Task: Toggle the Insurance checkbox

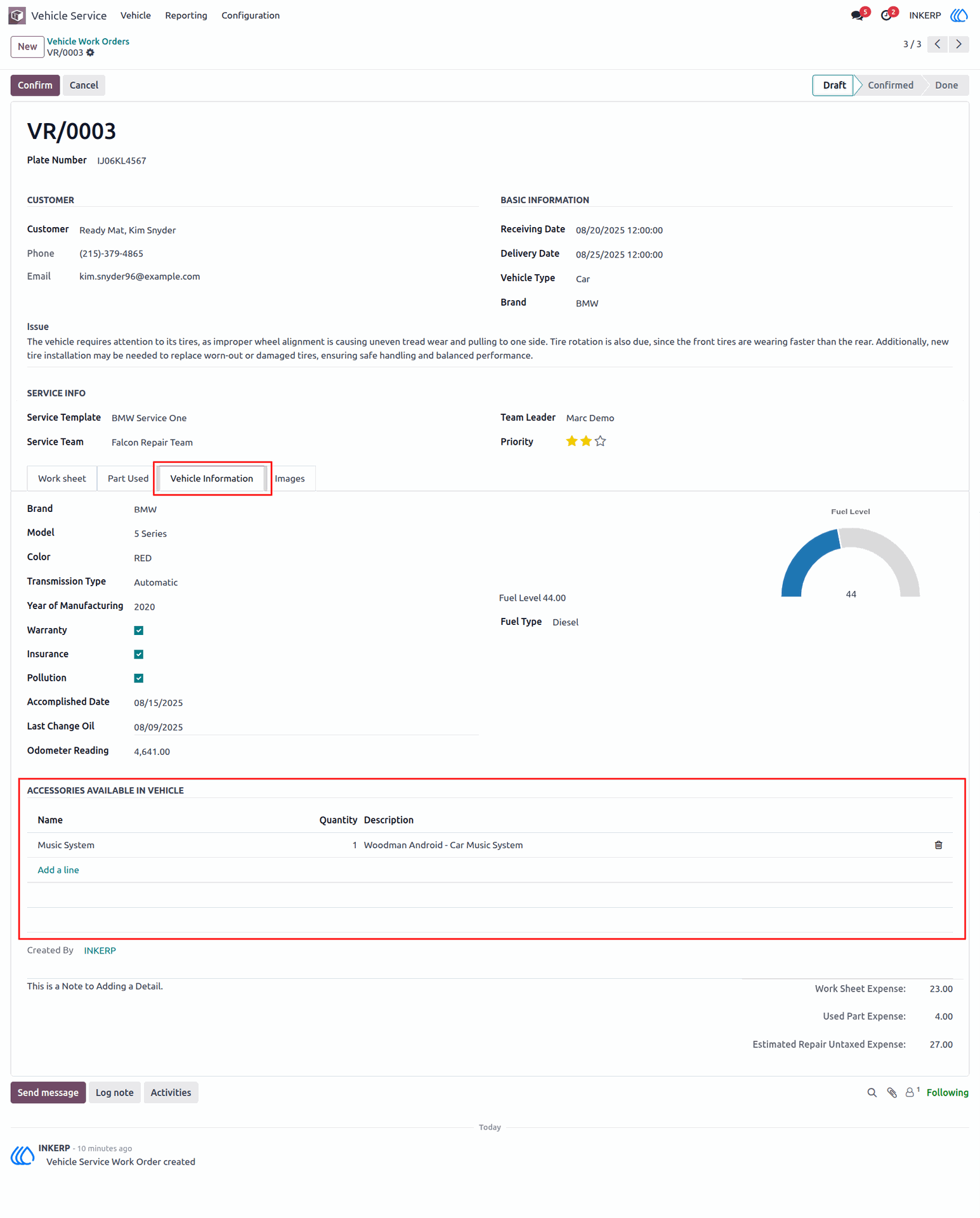Action: click(x=138, y=655)
